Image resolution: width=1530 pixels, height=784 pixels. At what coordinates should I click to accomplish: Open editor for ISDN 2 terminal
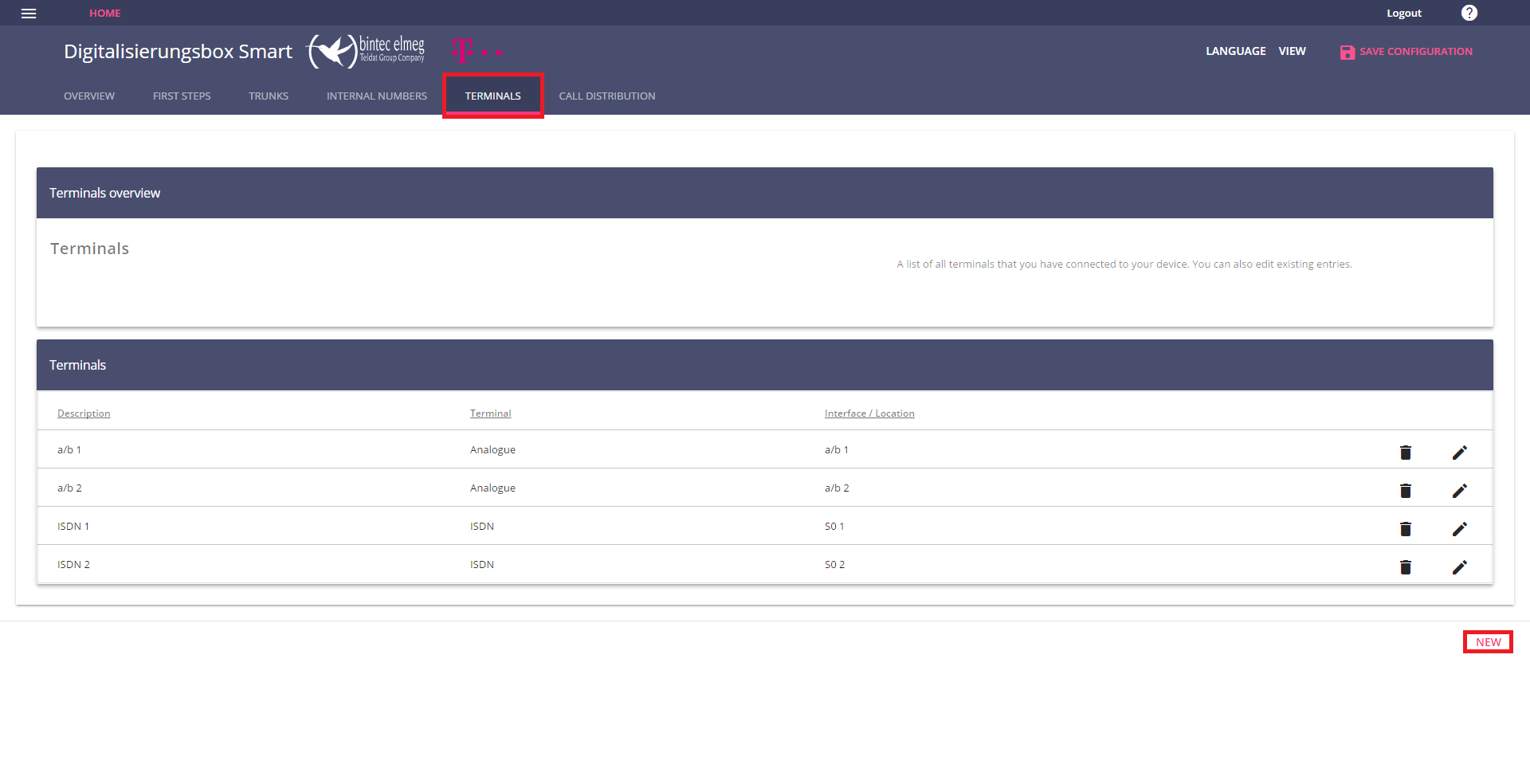click(x=1459, y=567)
